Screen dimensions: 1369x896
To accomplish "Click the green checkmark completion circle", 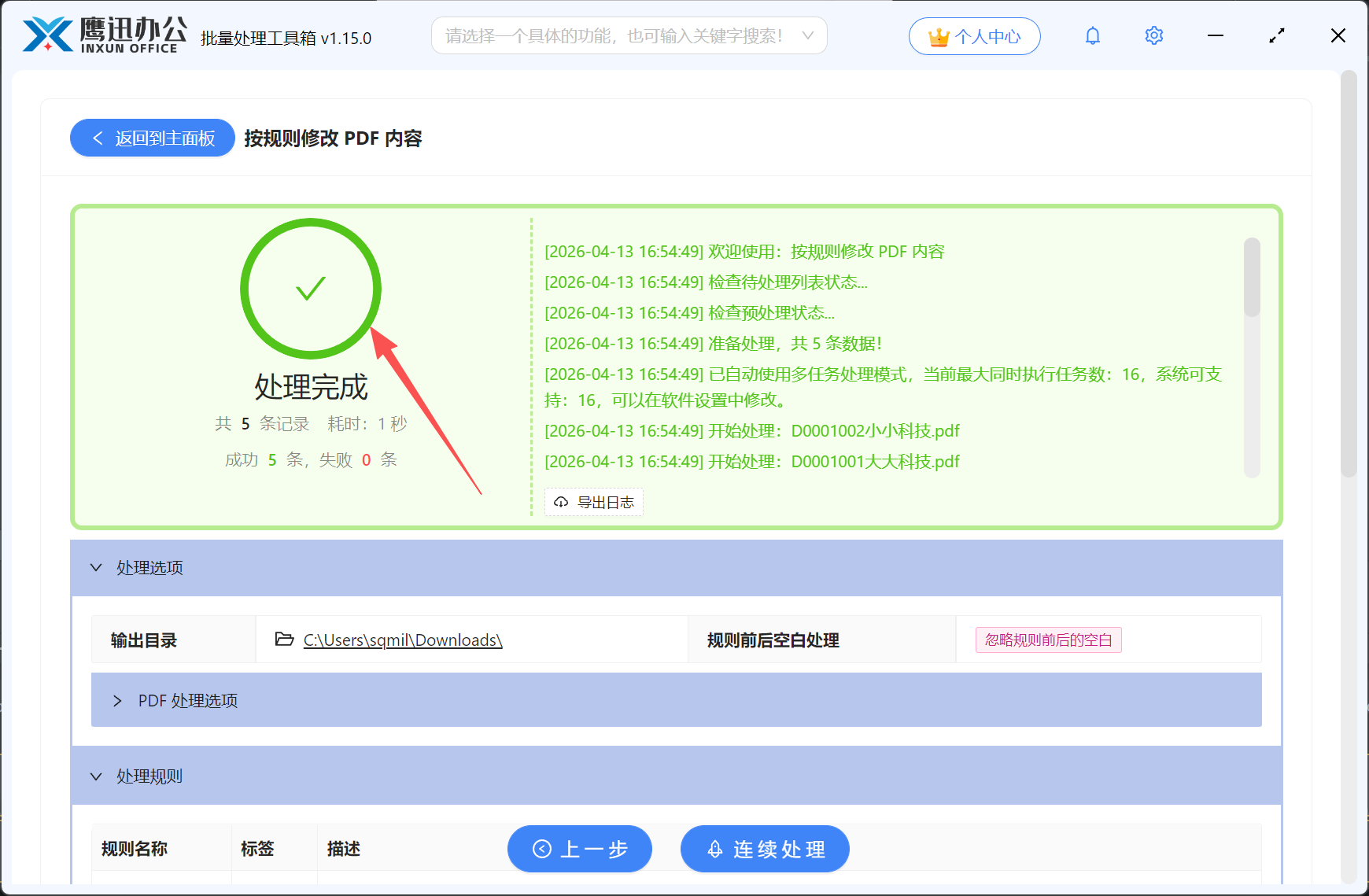I will click(310, 289).
